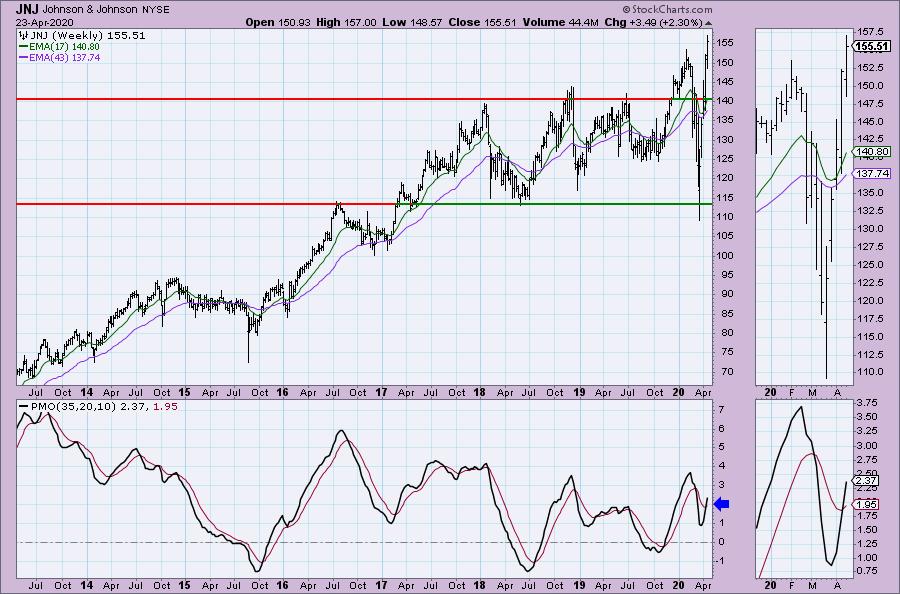The width and height of the screenshot is (900, 594).
Task: Click the green support line segment near 113
Action: [x=554, y=204]
